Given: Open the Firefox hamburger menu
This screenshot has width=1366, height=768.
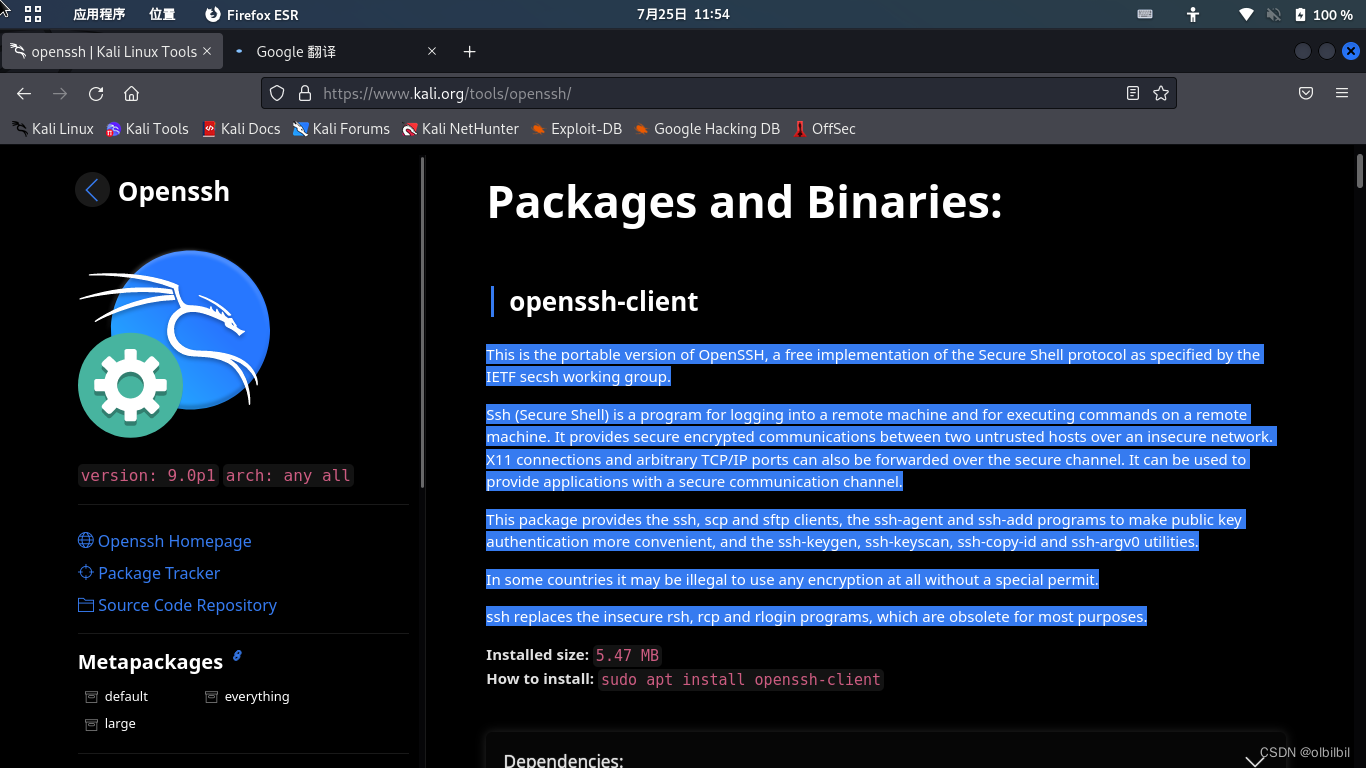Looking at the screenshot, I should [1342, 93].
